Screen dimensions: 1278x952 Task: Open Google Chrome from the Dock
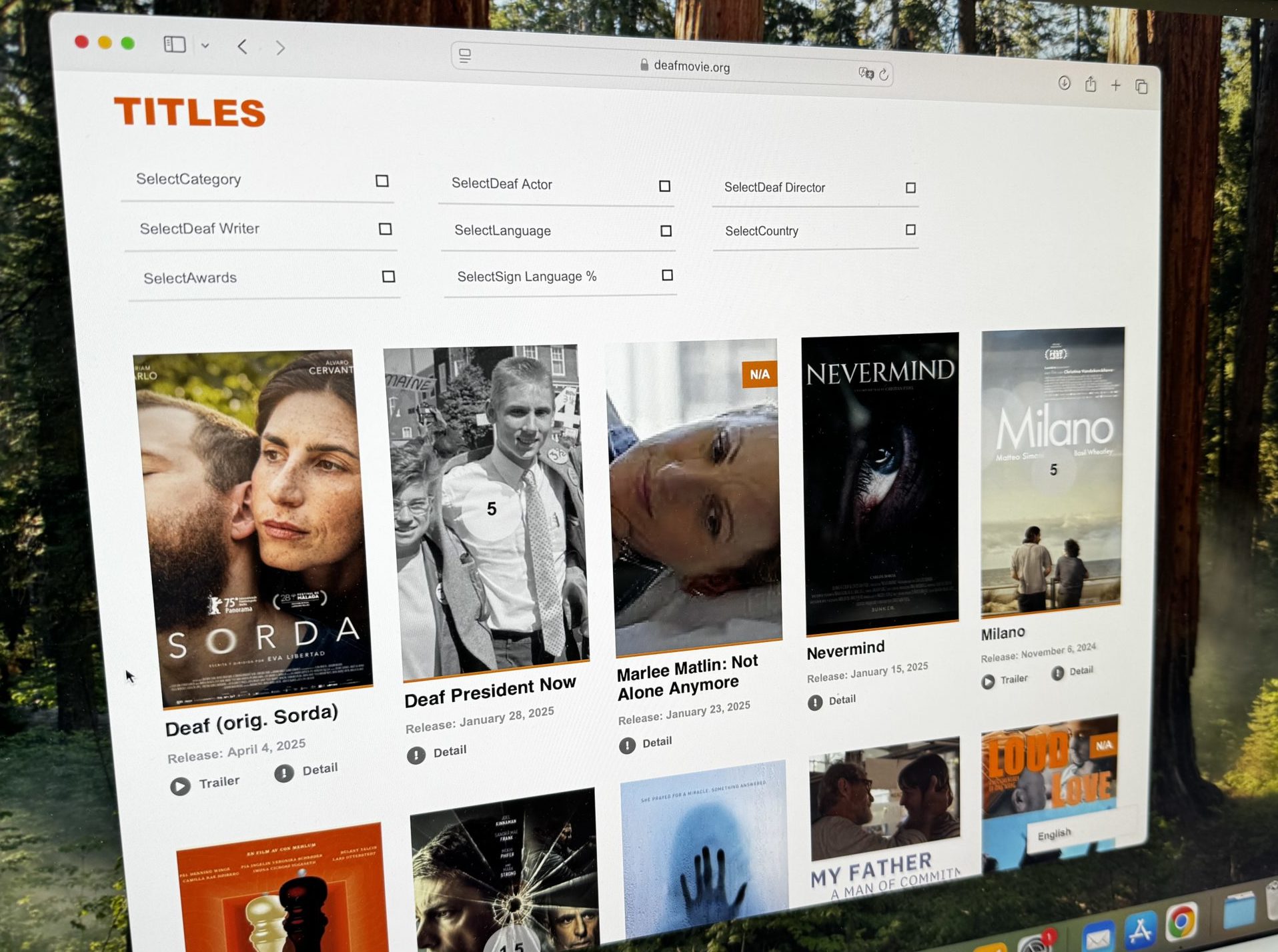coord(1181,921)
